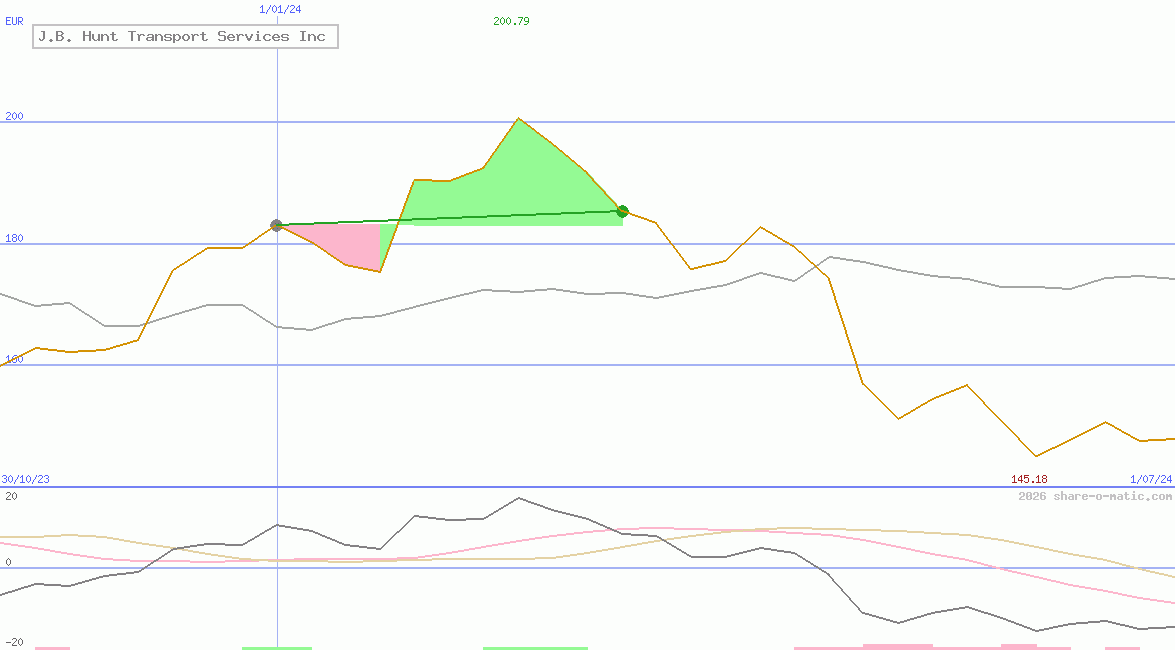This screenshot has height=650, width=1175.
Task: Click the 200.79 peak value label
Action: (511, 21)
